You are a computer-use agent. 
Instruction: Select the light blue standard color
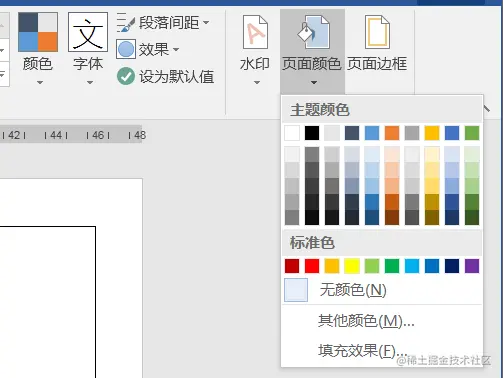(412, 266)
